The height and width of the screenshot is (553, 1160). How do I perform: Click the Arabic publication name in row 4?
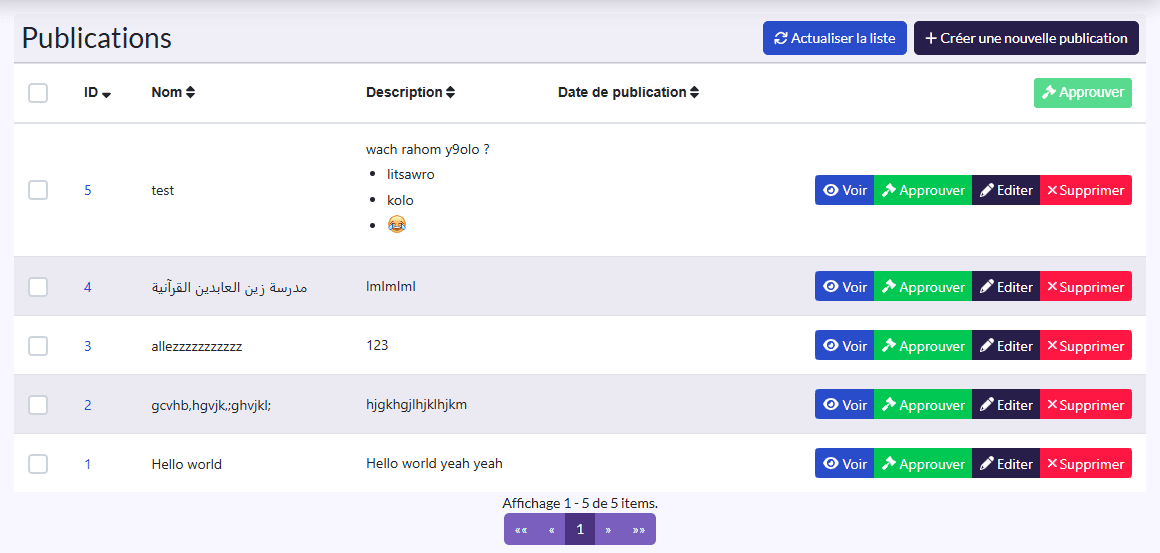(229, 287)
